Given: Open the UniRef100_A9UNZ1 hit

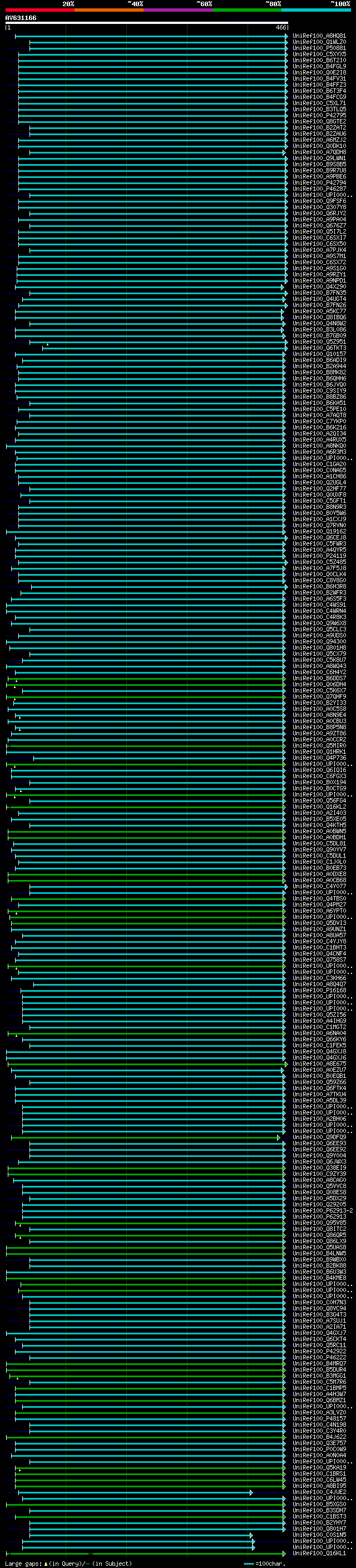Looking at the screenshot, I should 319,929.
